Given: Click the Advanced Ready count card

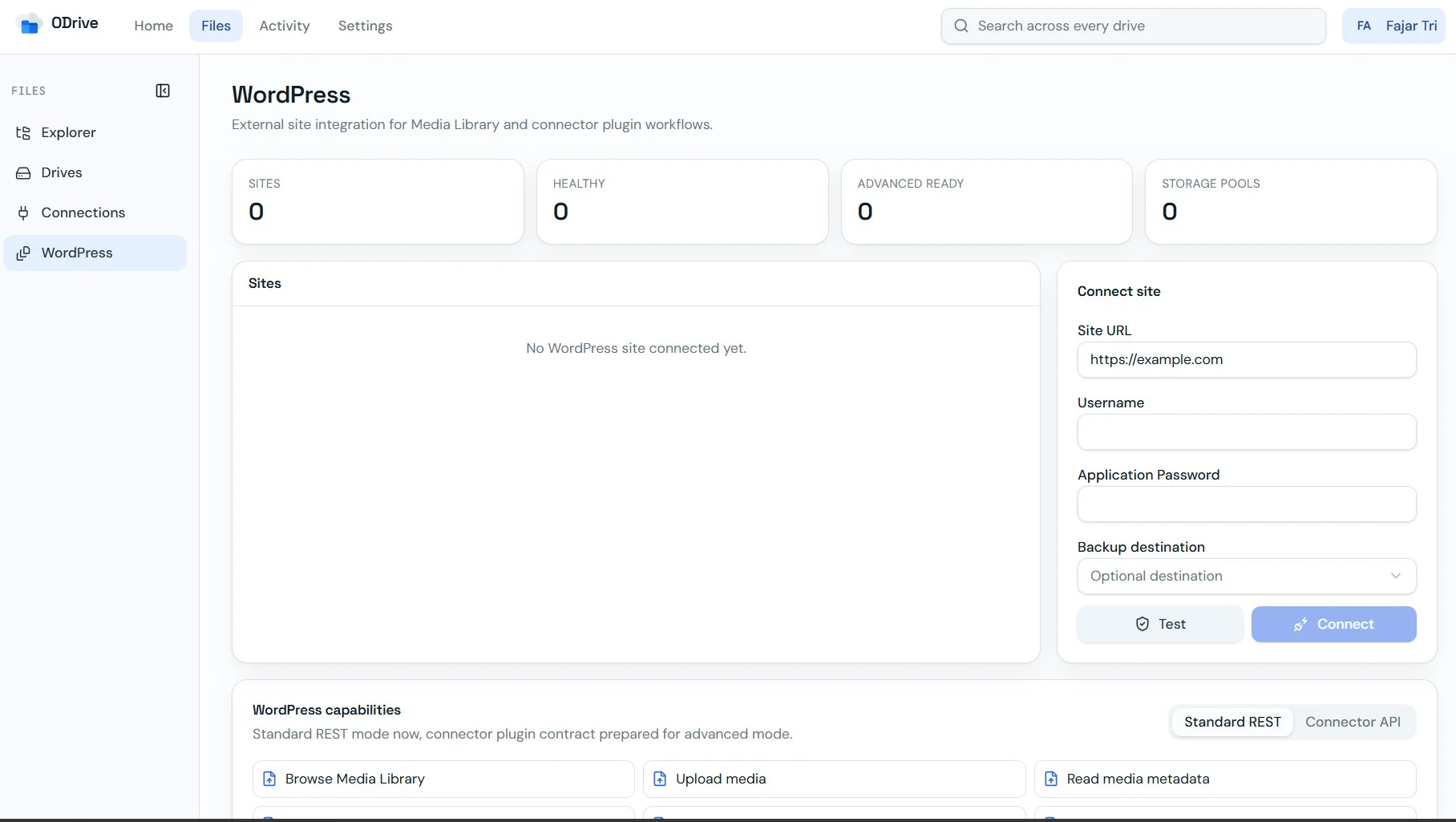Looking at the screenshot, I should (987, 201).
